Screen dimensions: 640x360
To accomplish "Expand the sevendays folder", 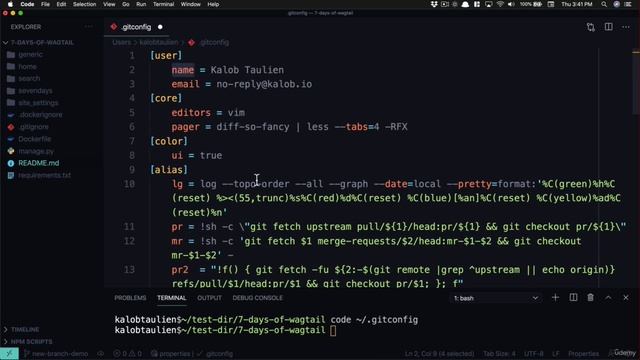I will tap(35, 91).
